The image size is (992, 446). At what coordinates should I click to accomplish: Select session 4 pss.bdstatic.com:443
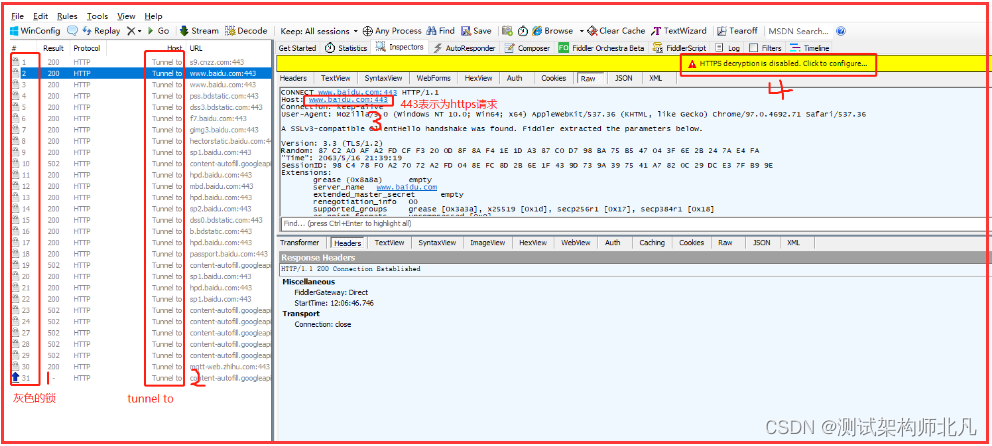[x=140, y=96]
